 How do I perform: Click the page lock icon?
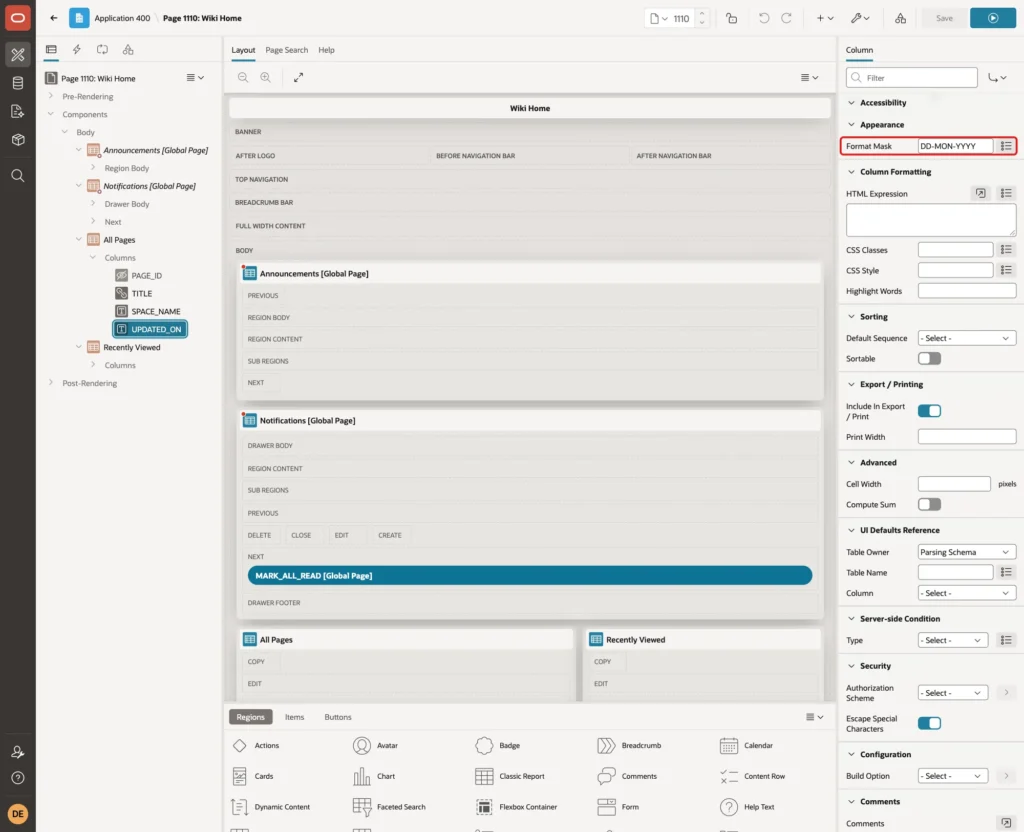click(731, 18)
